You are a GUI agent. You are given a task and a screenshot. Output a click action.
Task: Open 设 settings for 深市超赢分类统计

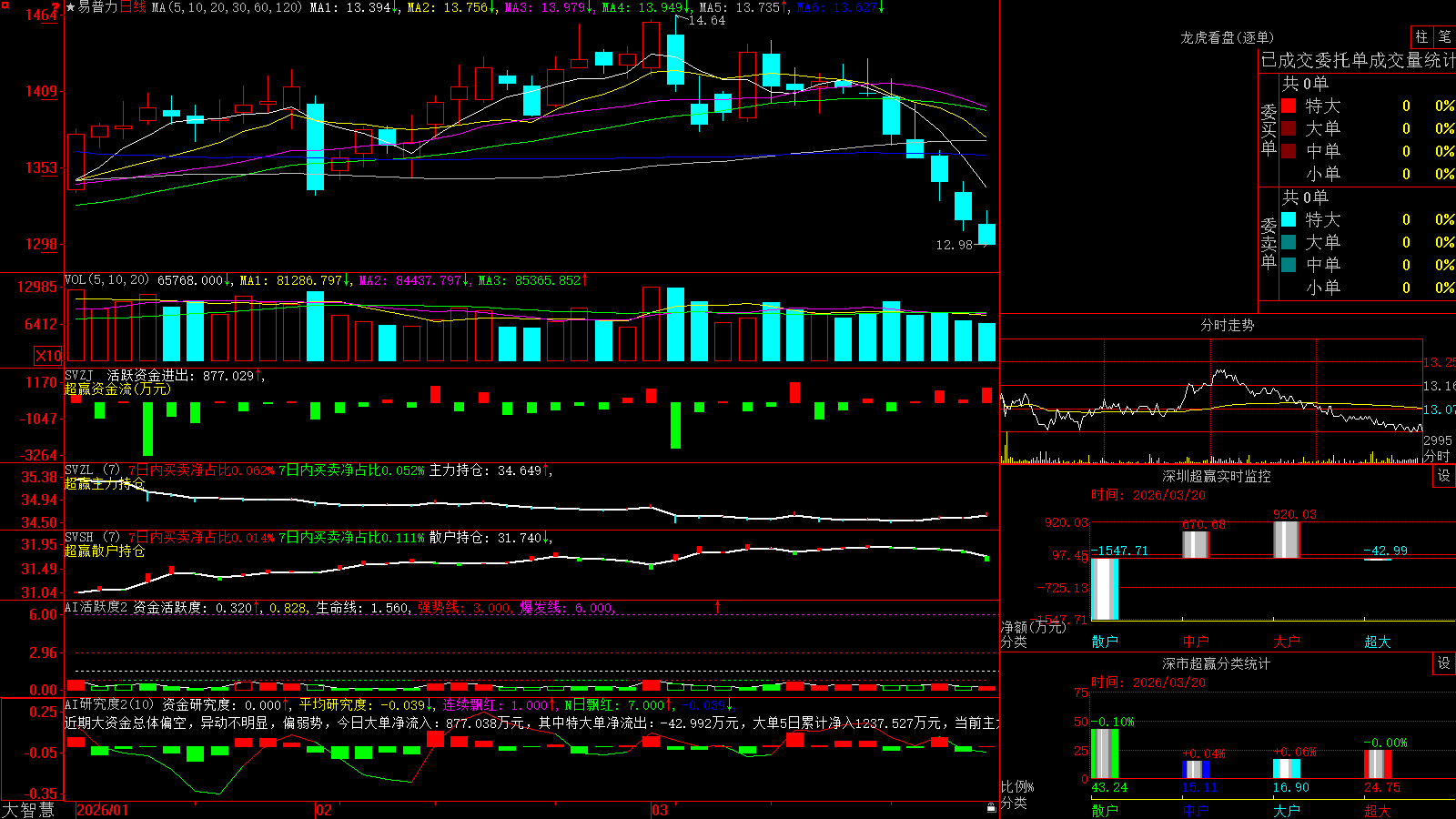tap(1444, 663)
